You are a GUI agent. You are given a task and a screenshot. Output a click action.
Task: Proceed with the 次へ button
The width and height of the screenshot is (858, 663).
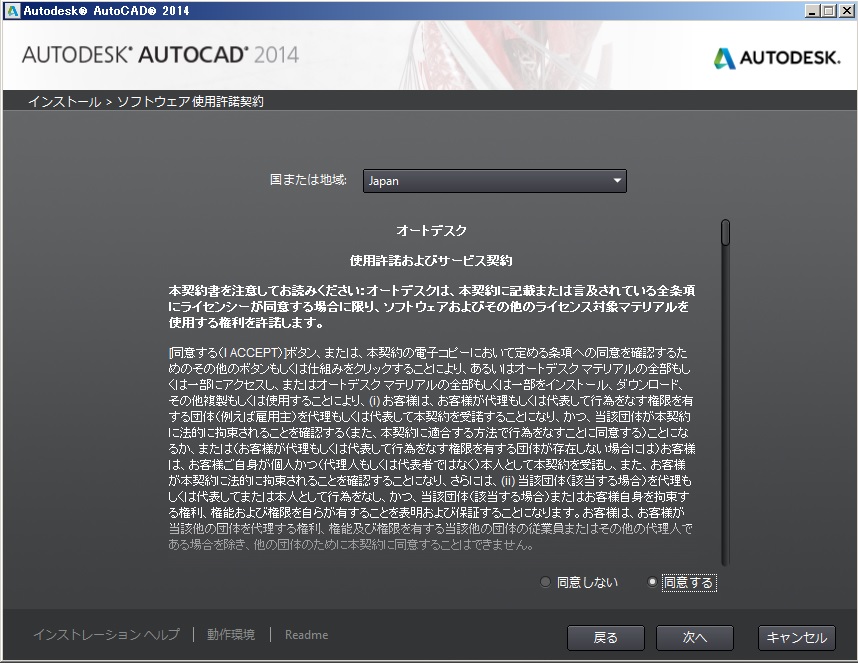[x=695, y=637]
